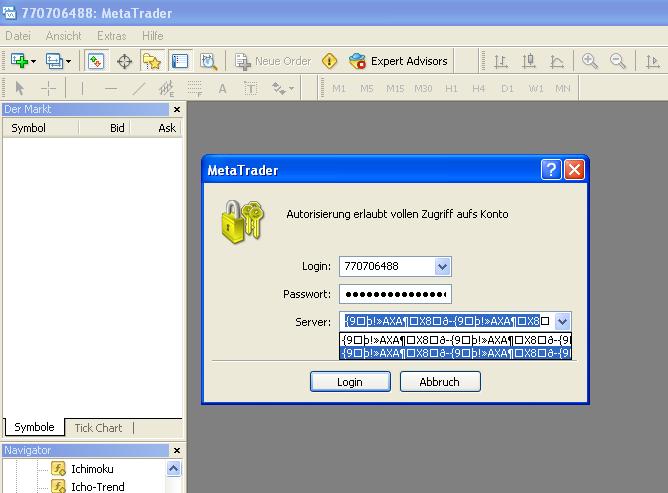
Task: Select the M1 timeframe
Action: (339, 88)
